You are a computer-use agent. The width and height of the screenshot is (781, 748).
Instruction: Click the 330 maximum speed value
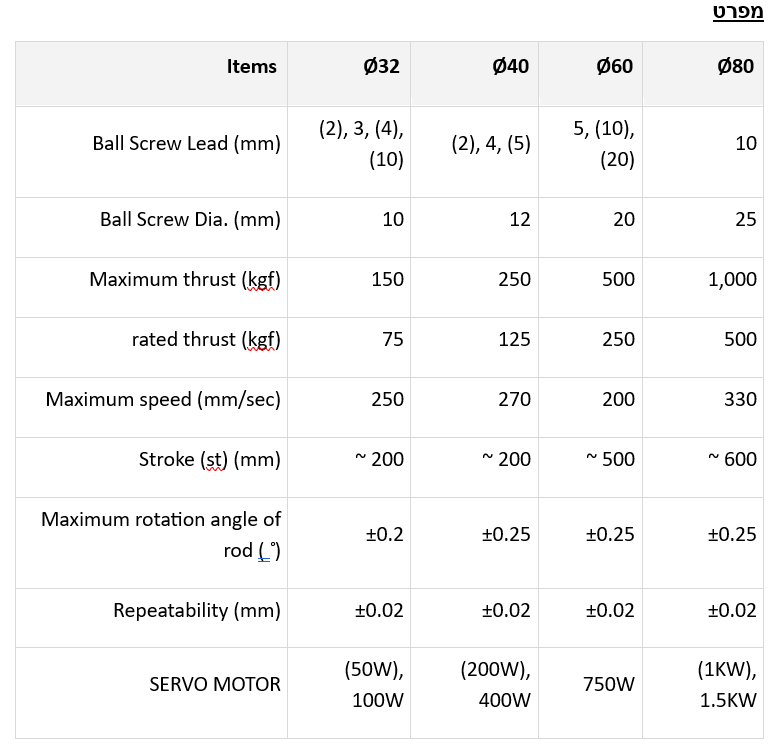click(740, 399)
